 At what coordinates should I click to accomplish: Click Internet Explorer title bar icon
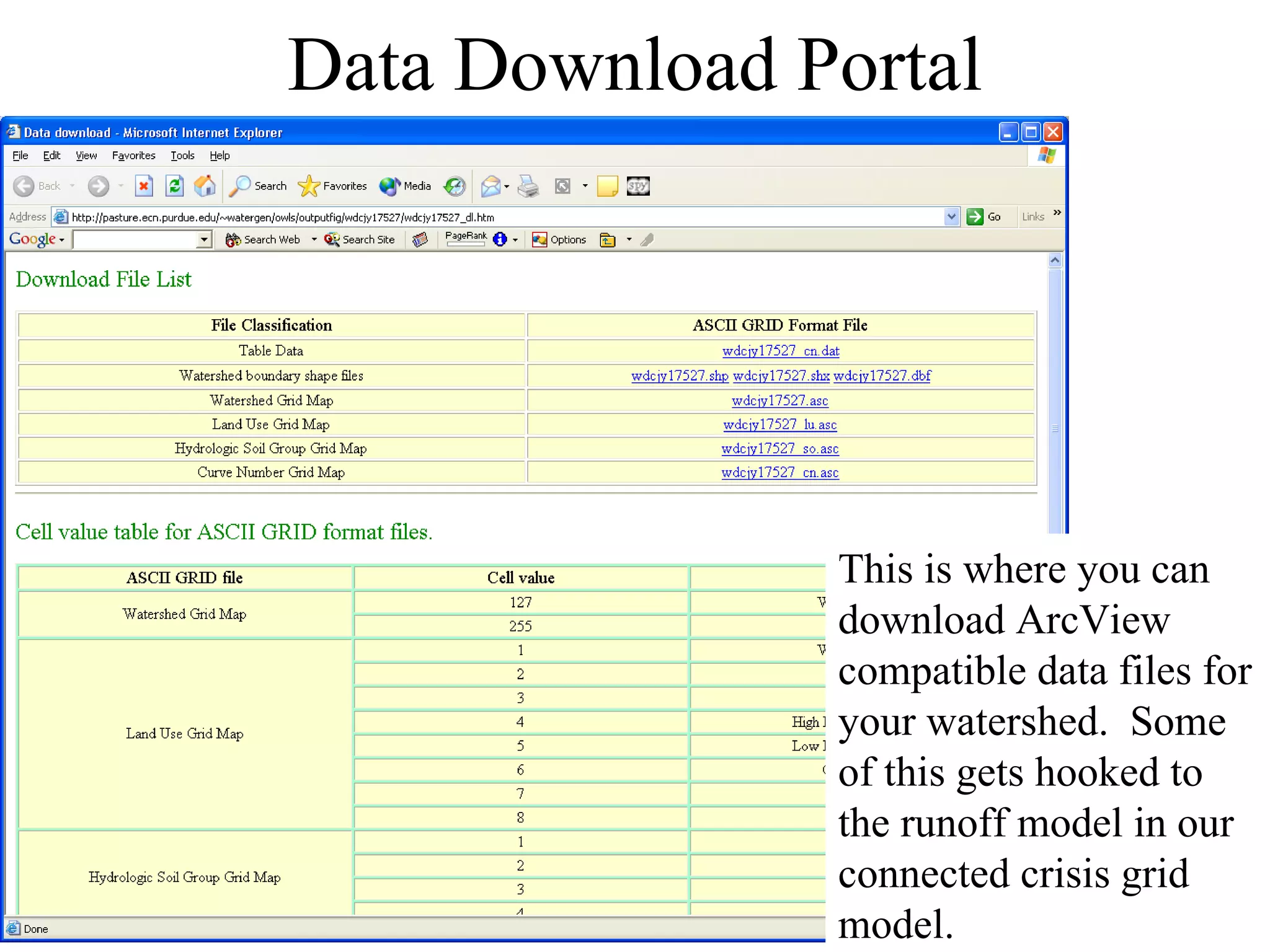pyautogui.click(x=13, y=132)
